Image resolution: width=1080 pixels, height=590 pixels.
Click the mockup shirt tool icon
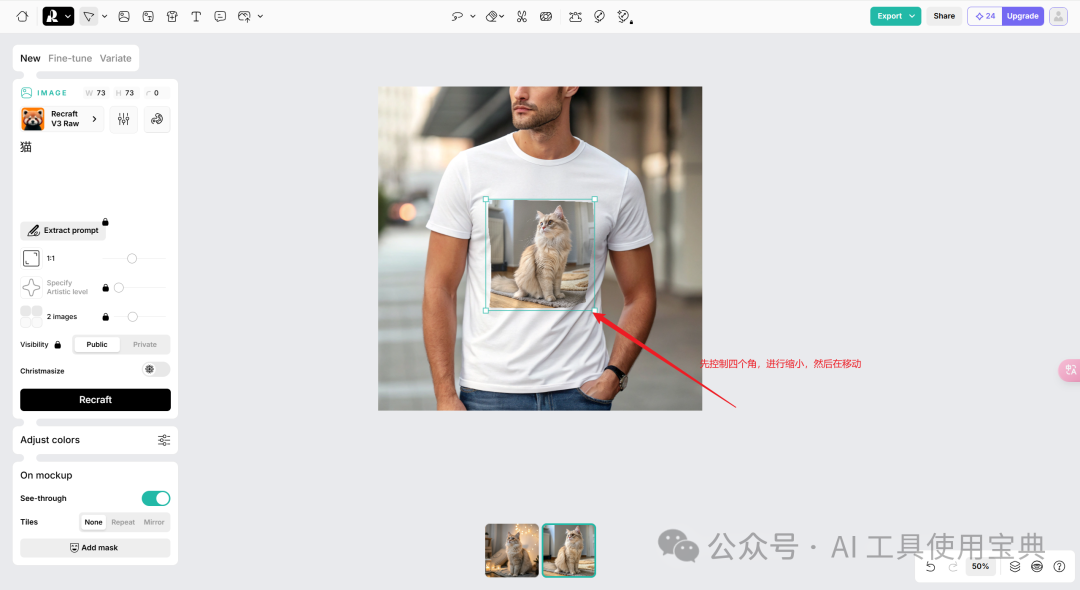tap(172, 16)
